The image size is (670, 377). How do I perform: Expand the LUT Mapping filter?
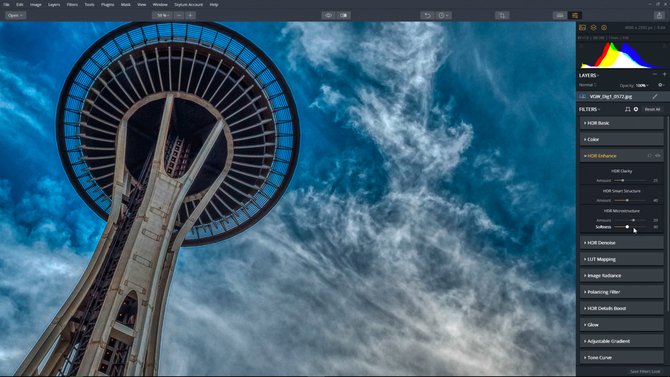621,259
